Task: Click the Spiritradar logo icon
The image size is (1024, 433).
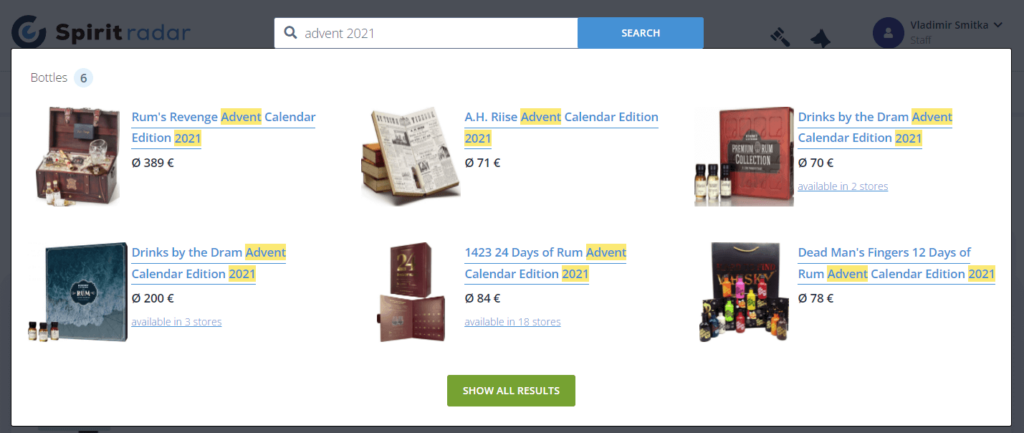Action: (29, 33)
